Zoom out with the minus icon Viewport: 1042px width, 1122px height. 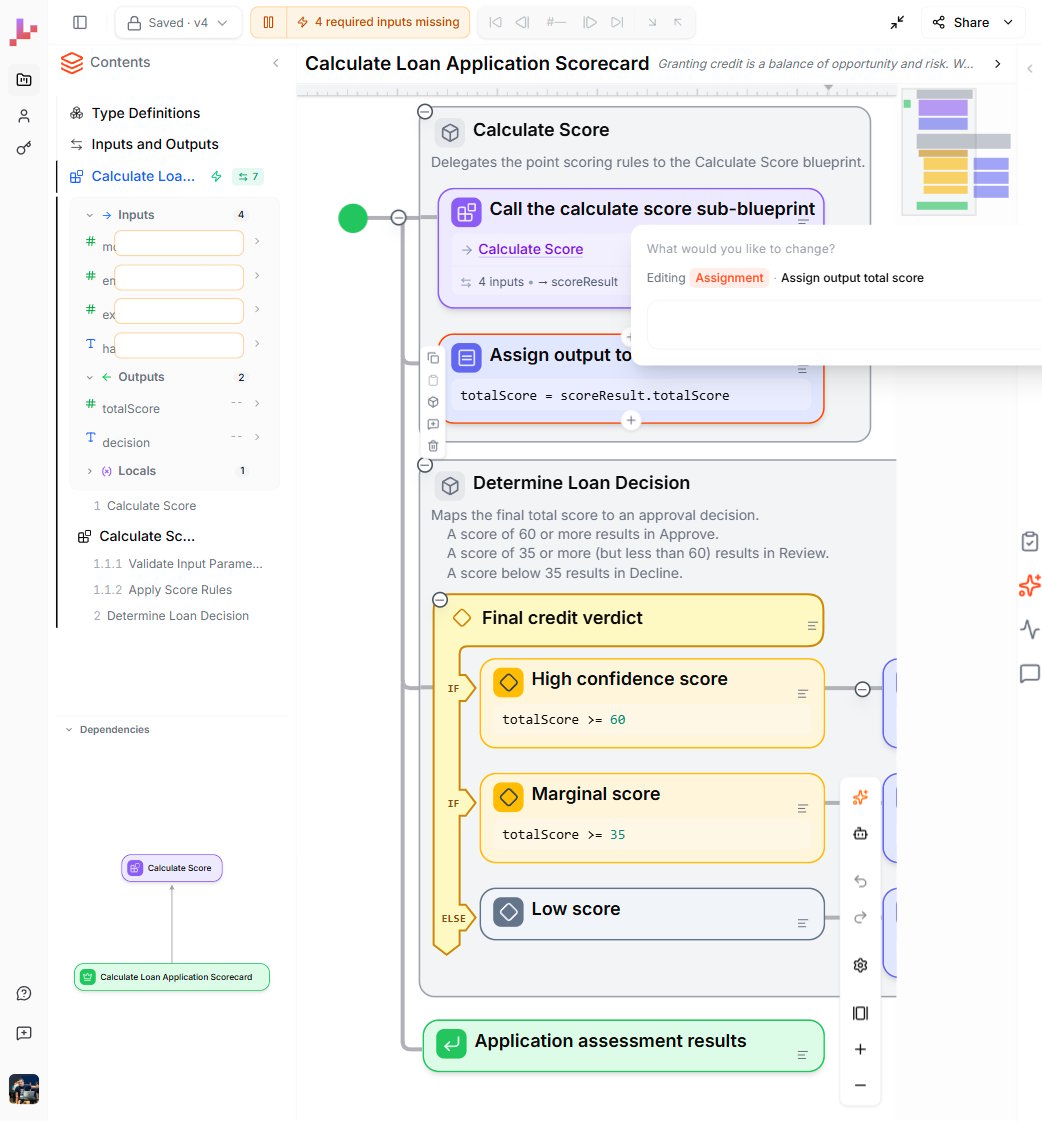point(860,1086)
